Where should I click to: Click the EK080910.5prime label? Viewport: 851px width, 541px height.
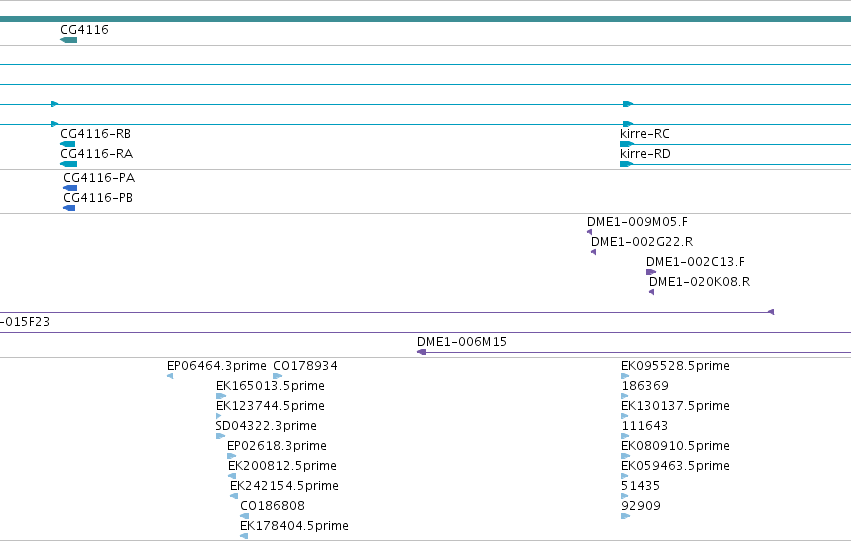click(x=675, y=446)
